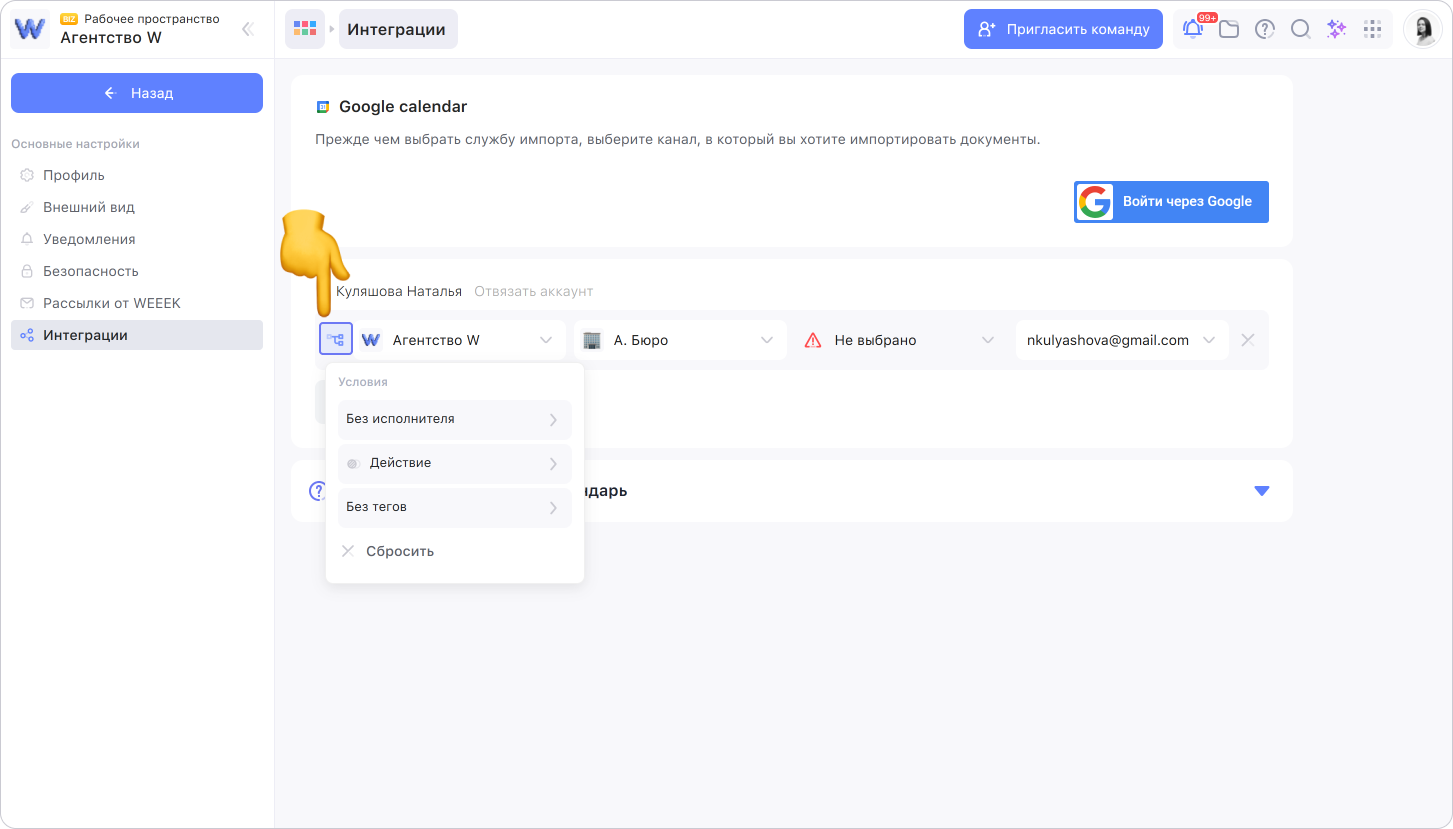Viewport: 1453px width, 829px height.
Task: Select Без тегов condition
Action: 454,507
